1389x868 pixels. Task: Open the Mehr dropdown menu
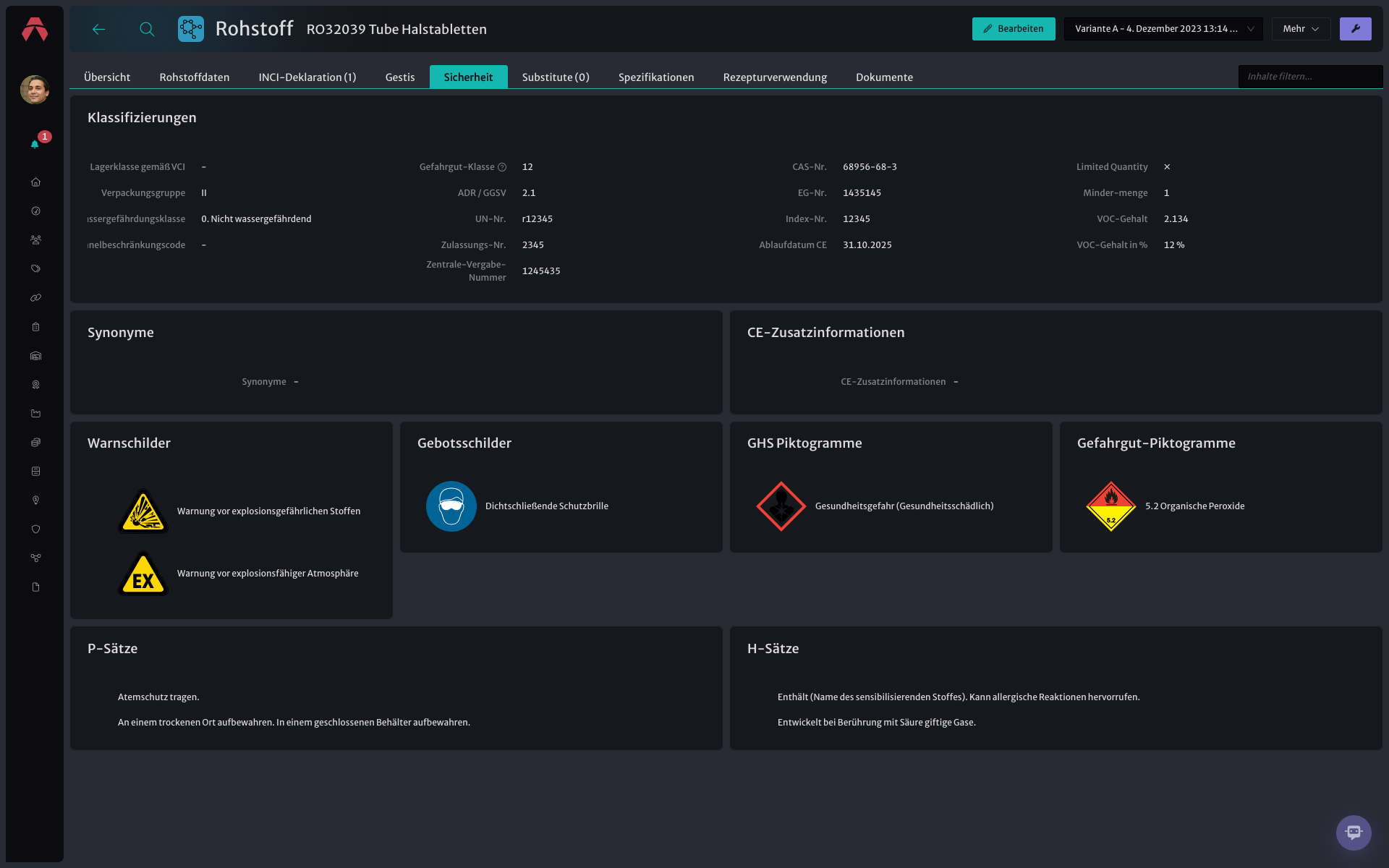click(1301, 29)
